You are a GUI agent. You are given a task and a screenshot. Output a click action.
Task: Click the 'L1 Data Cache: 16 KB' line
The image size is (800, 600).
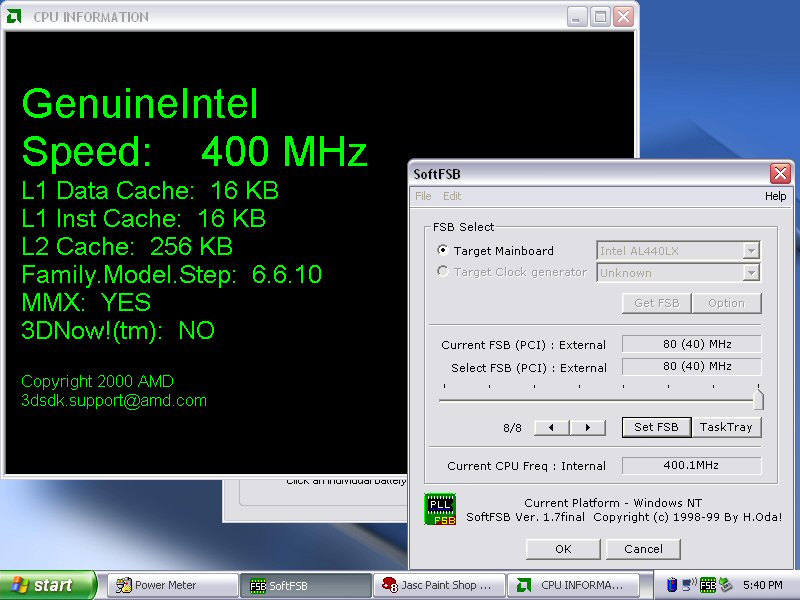tap(150, 190)
